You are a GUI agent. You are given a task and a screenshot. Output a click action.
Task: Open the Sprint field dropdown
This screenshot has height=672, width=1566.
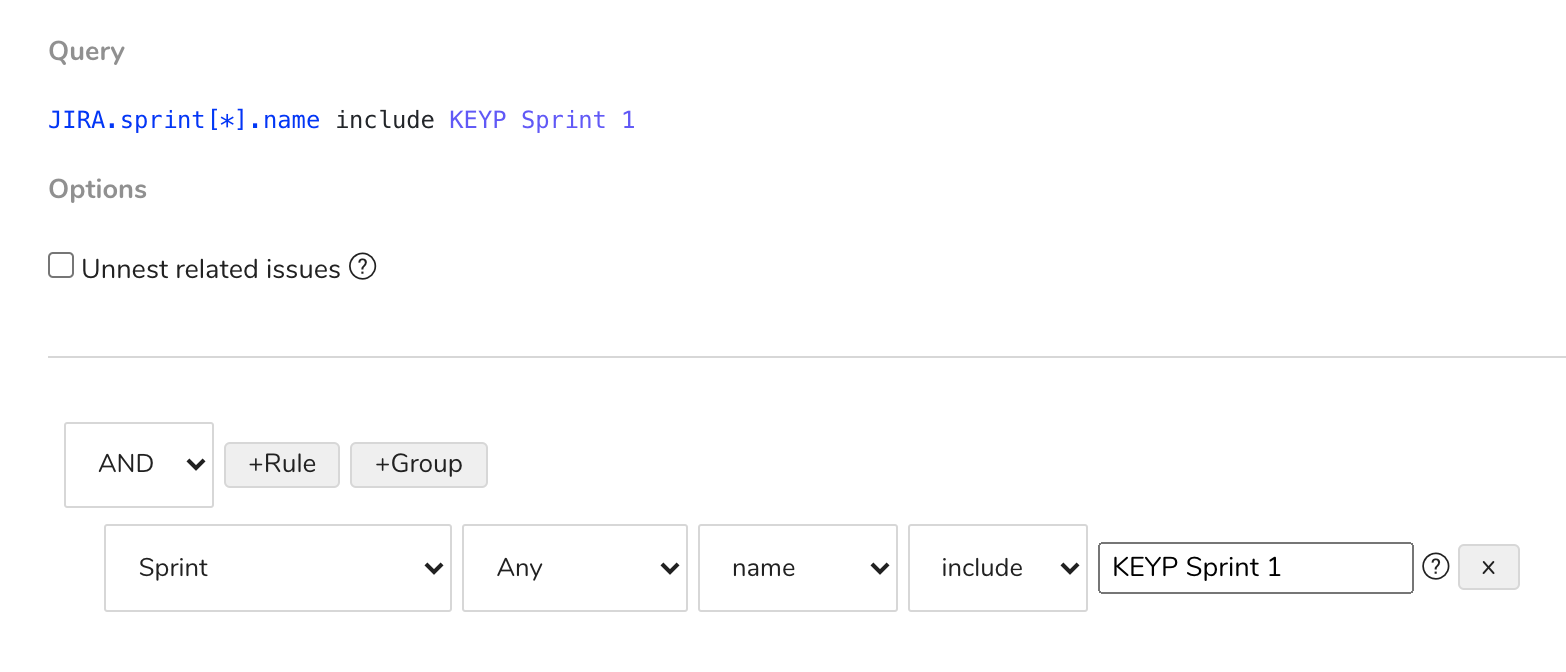tap(278, 568)
